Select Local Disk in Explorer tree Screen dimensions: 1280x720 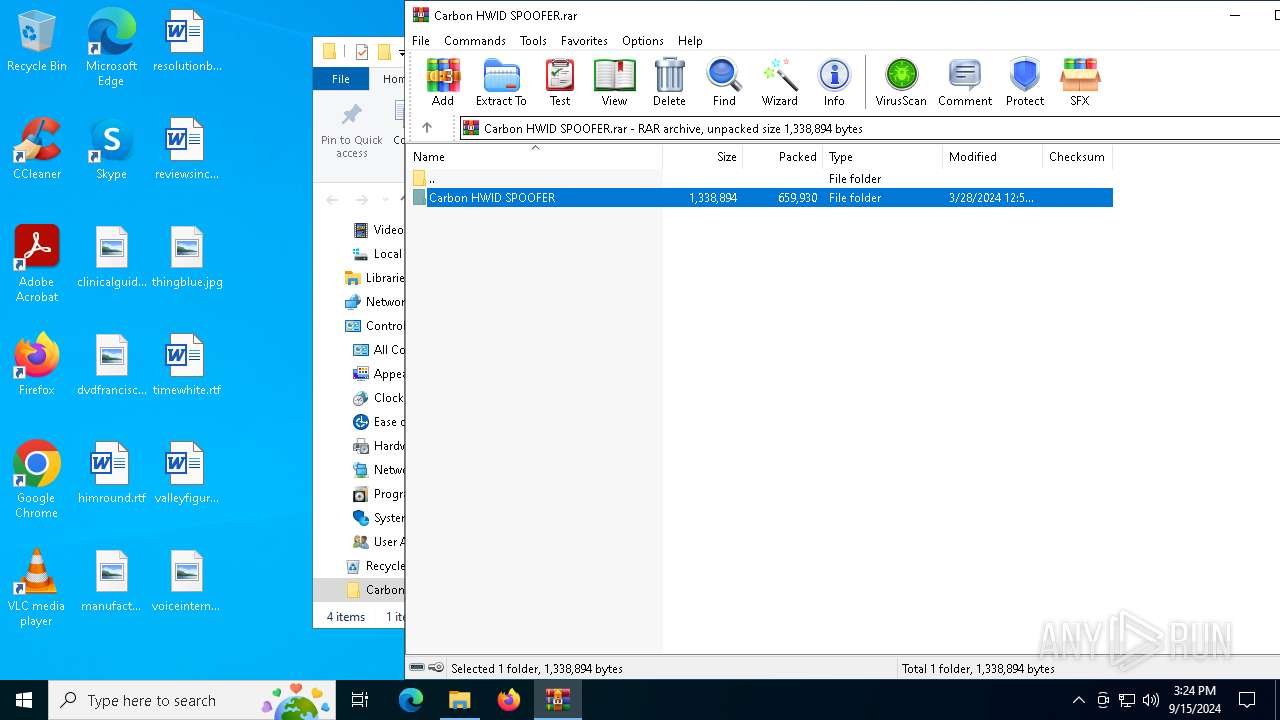(378, 254)
